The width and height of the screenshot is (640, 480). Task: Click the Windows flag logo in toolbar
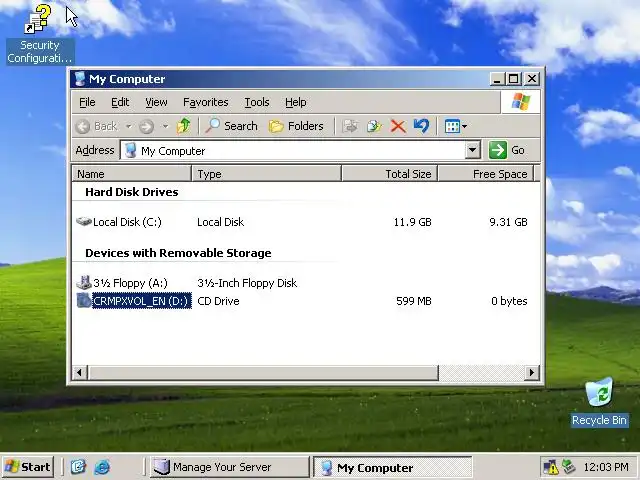click(521, 102)
